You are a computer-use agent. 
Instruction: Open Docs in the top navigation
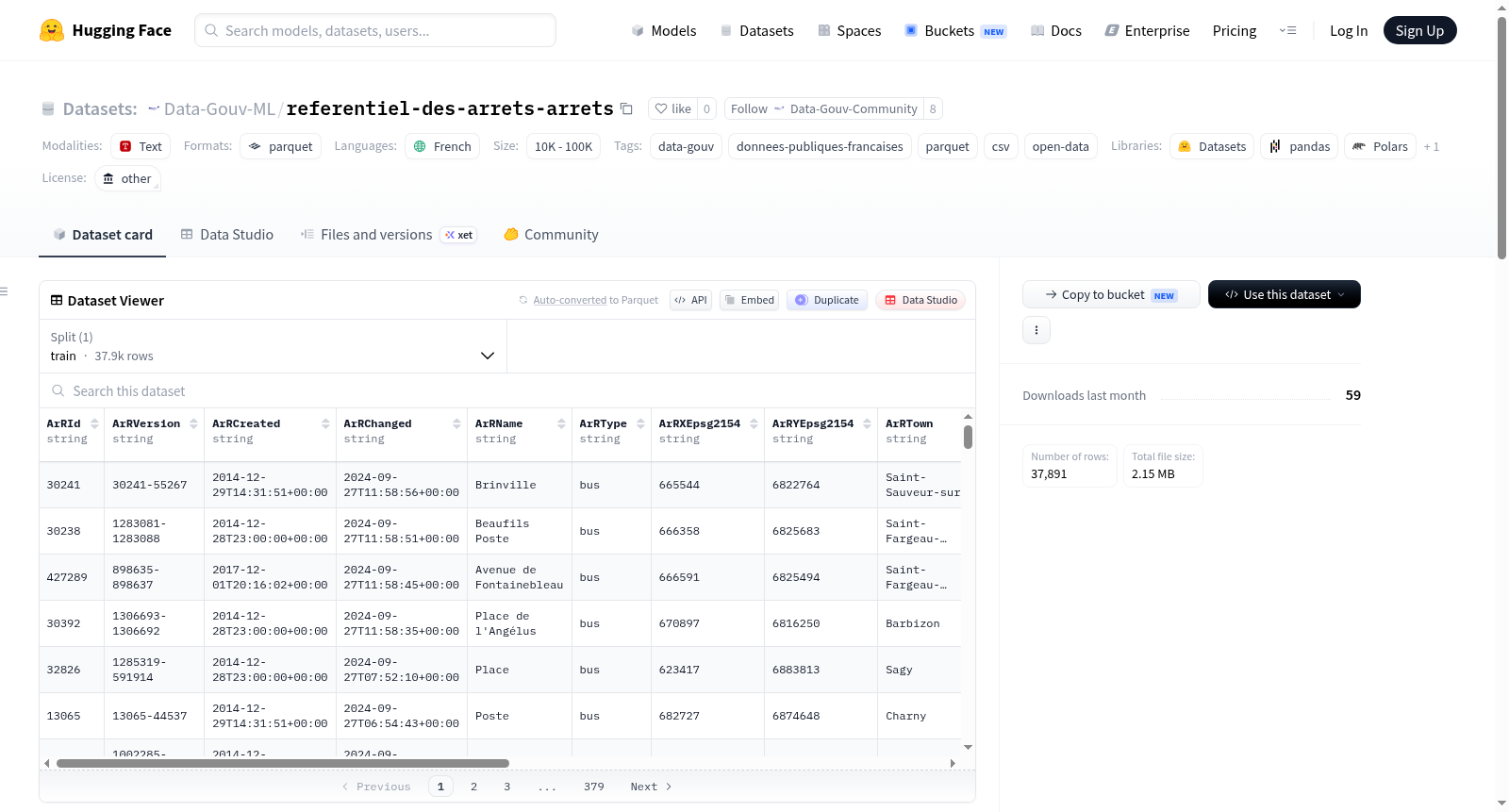coord(1056,30)
